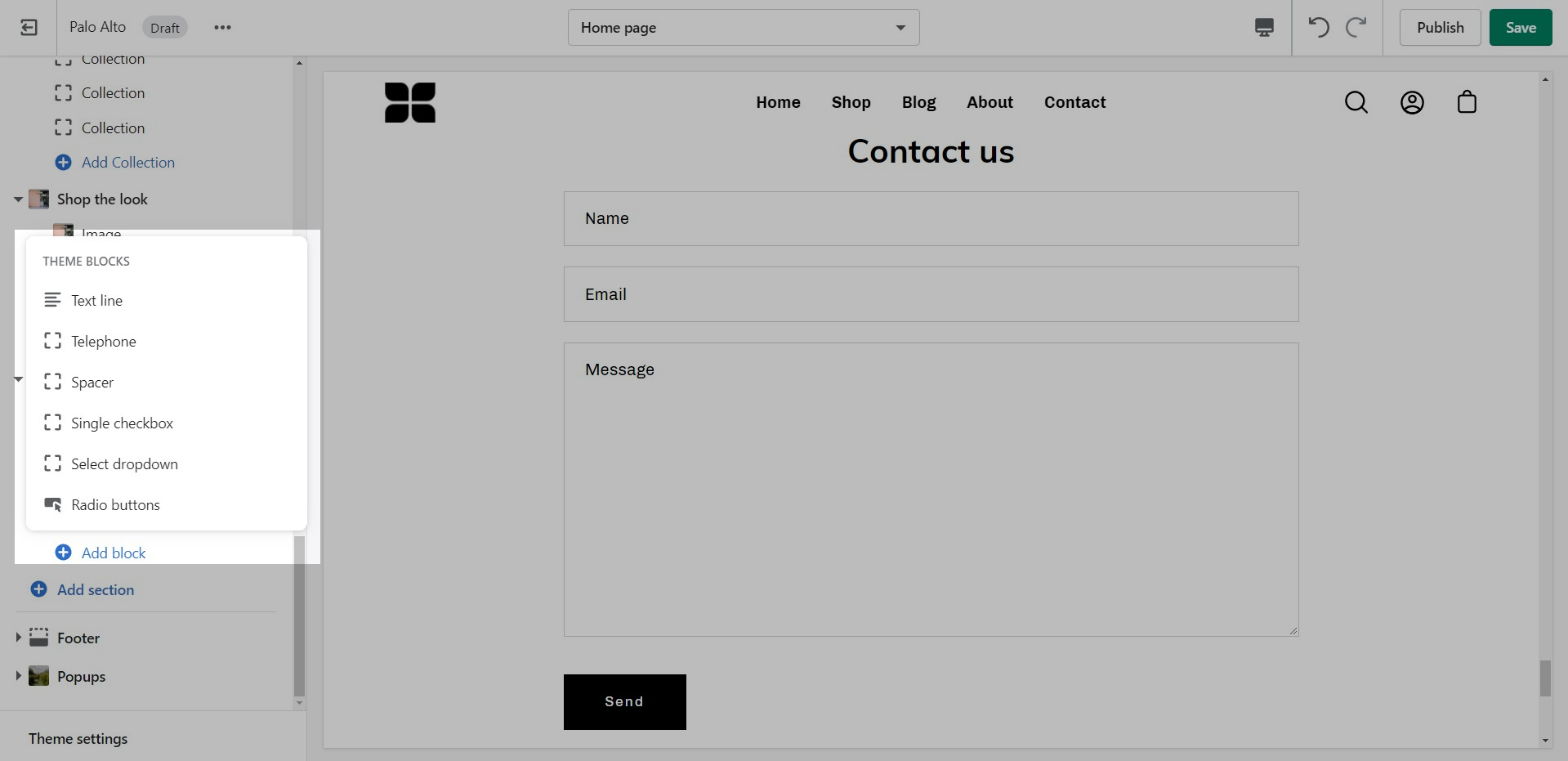The width and height of the screenshot is (1568, 761).
Task: Click the account profile icon
Action: click(1412, 102)
